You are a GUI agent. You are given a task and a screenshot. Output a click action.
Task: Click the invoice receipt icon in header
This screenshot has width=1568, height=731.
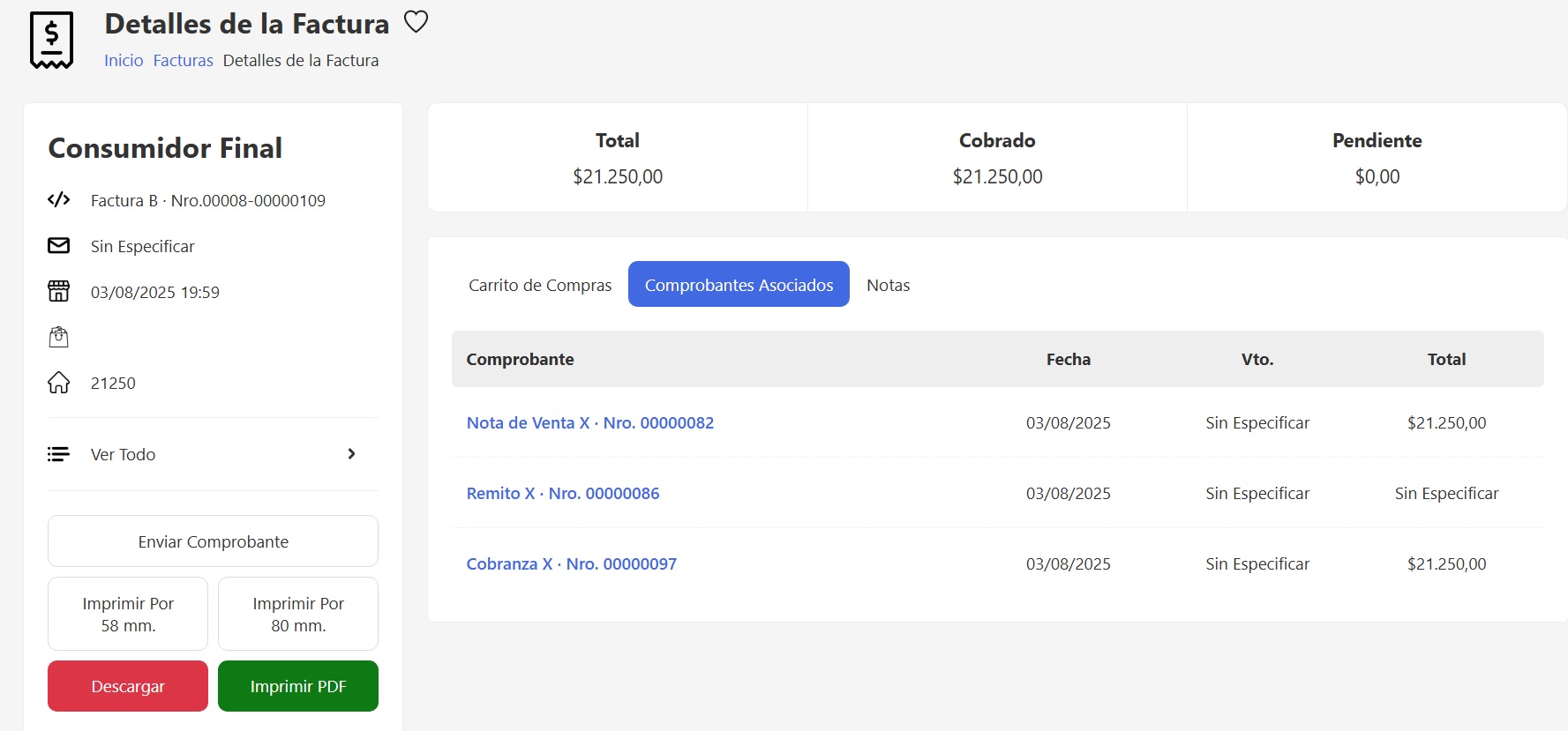click(51, 41)
